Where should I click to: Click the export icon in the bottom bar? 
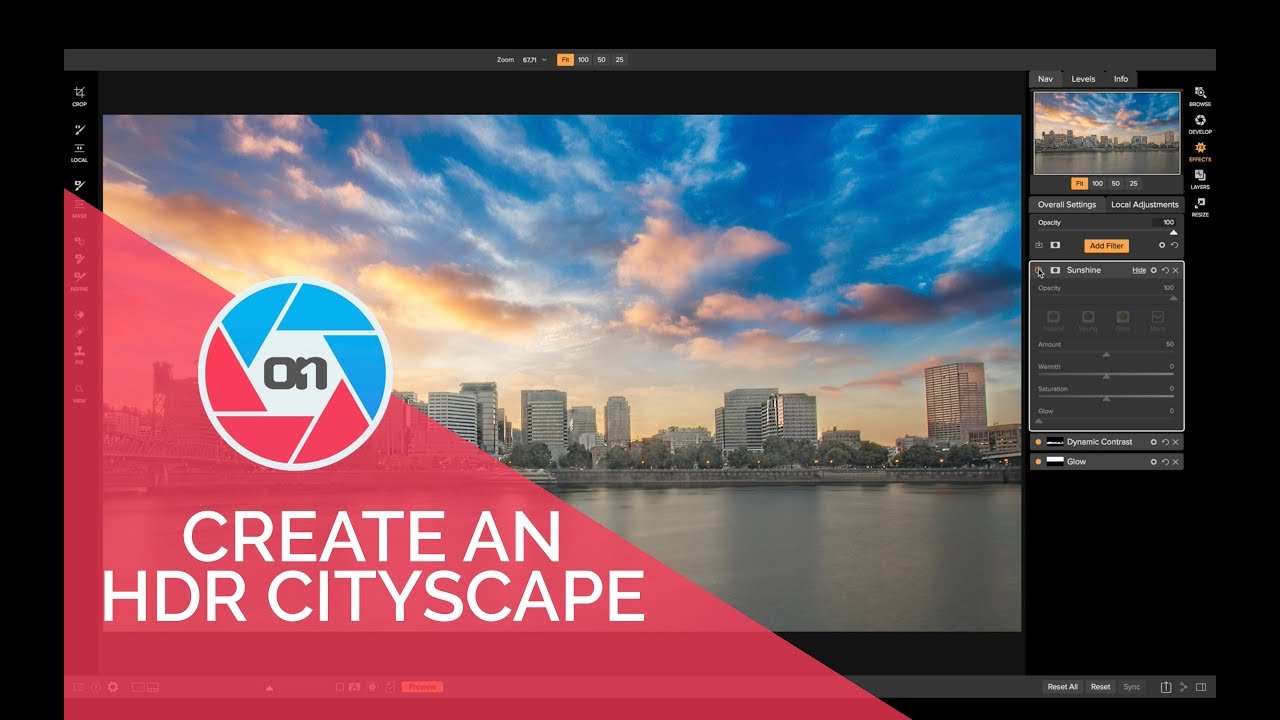(x=1166, y=687)
